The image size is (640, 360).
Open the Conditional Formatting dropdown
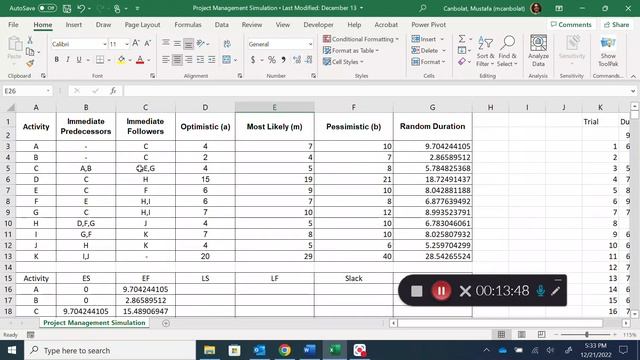(x=360, y=39)
